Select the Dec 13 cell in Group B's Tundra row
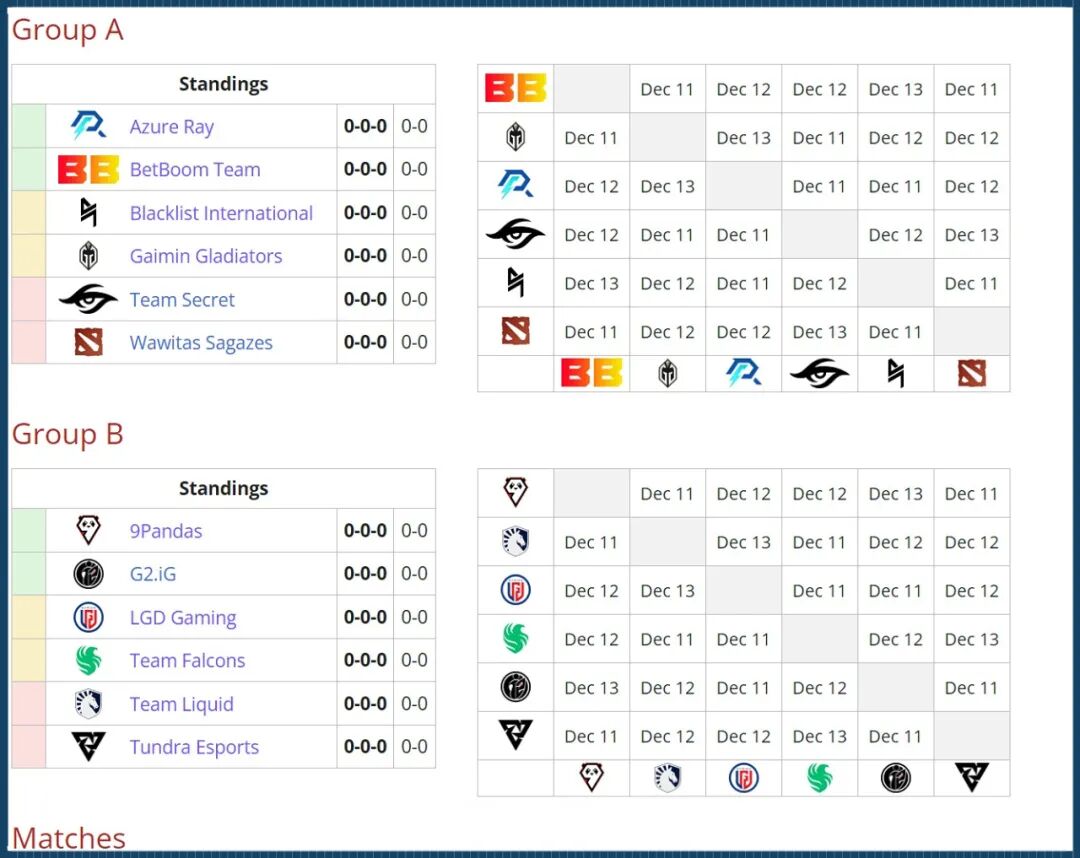This screenshot has height=858, width=1080. (819, 736)
